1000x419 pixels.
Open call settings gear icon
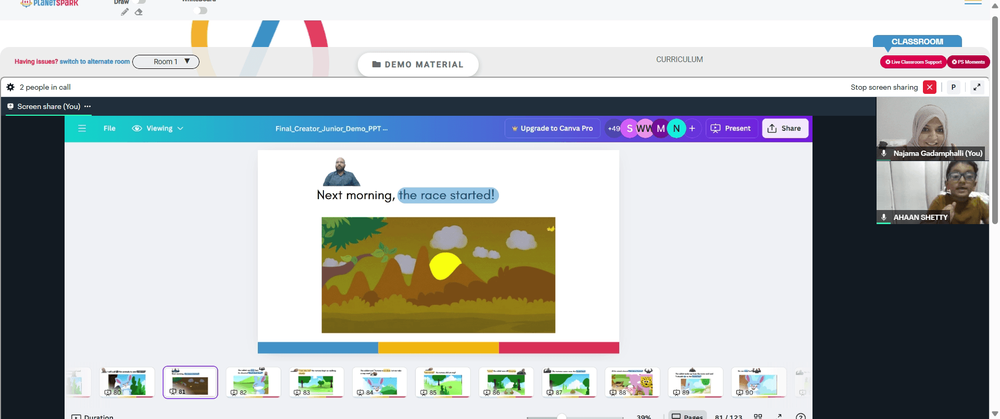coord(10,87)
